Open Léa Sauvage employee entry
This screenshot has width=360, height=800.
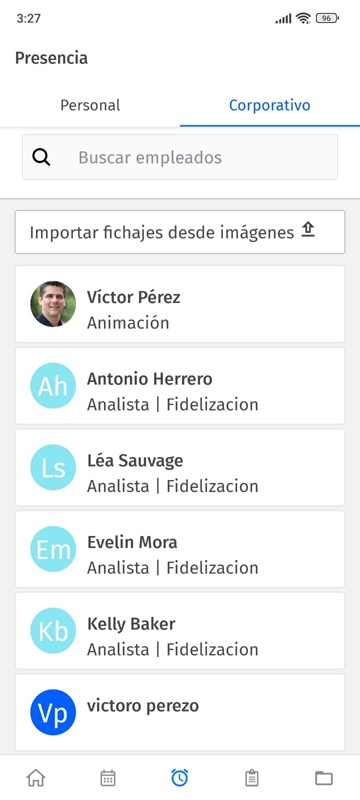[180, 467]
